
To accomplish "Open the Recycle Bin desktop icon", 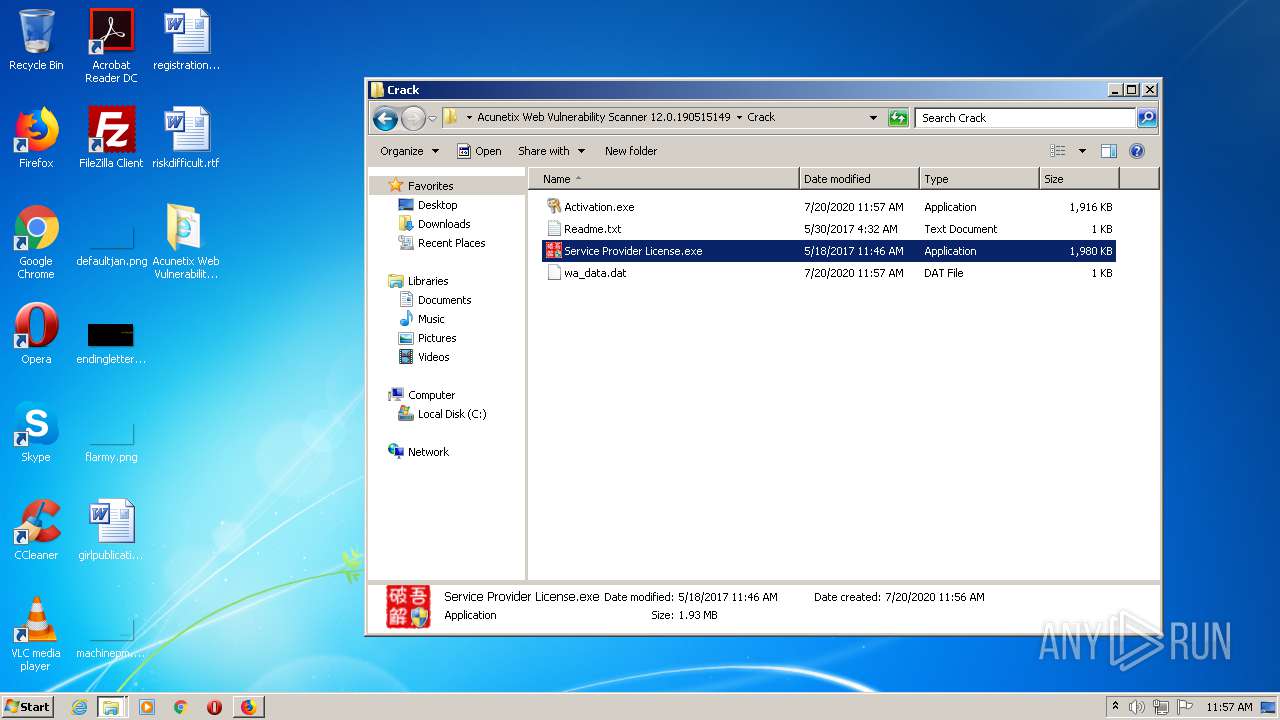I will coord(36,40).
